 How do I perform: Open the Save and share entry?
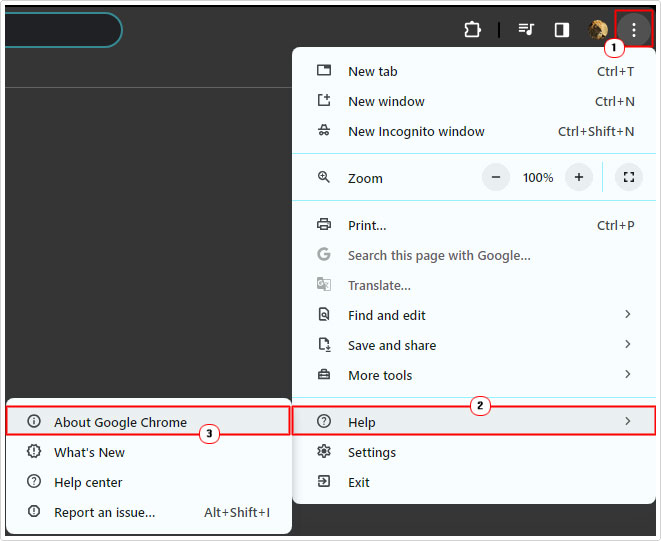coord(474,345)
